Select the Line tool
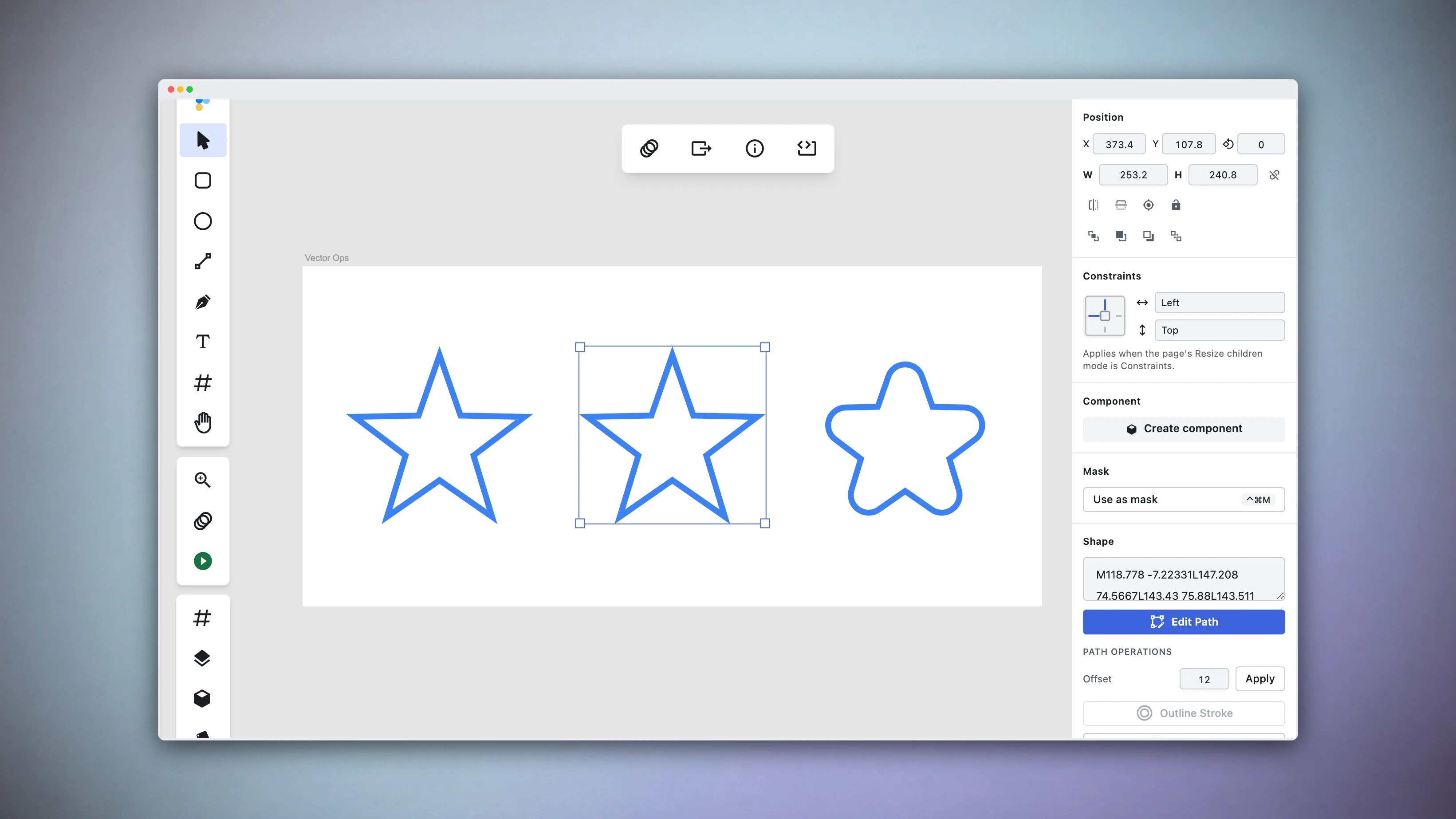 tap(203, 261)
